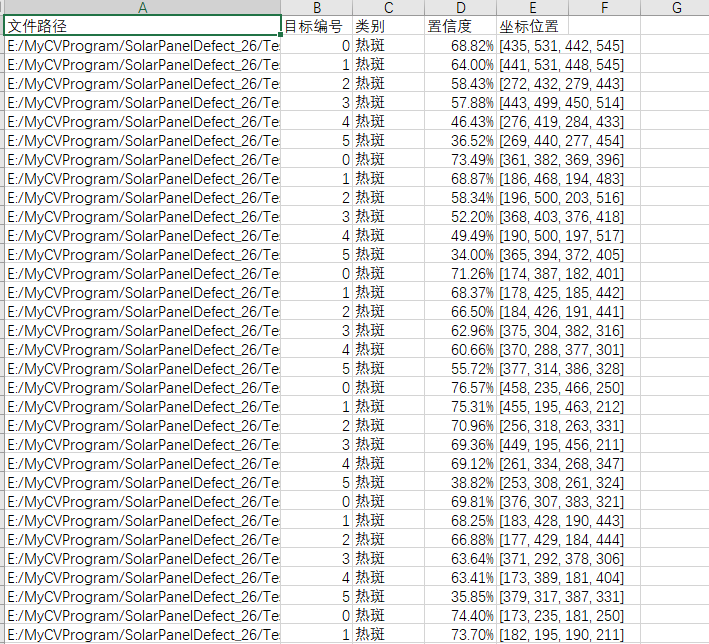Select column G header
The width and height of the screenshot is (709, 644).
pyautogui.click(x=676, y=7)
